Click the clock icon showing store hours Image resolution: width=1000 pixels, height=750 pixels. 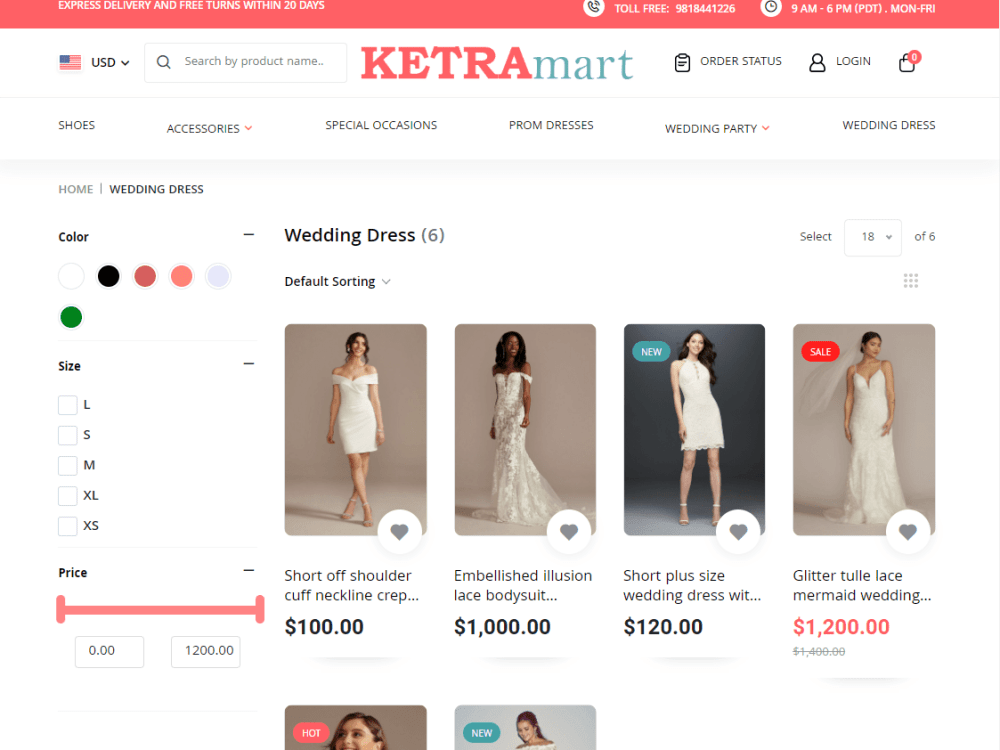(770, 8)
